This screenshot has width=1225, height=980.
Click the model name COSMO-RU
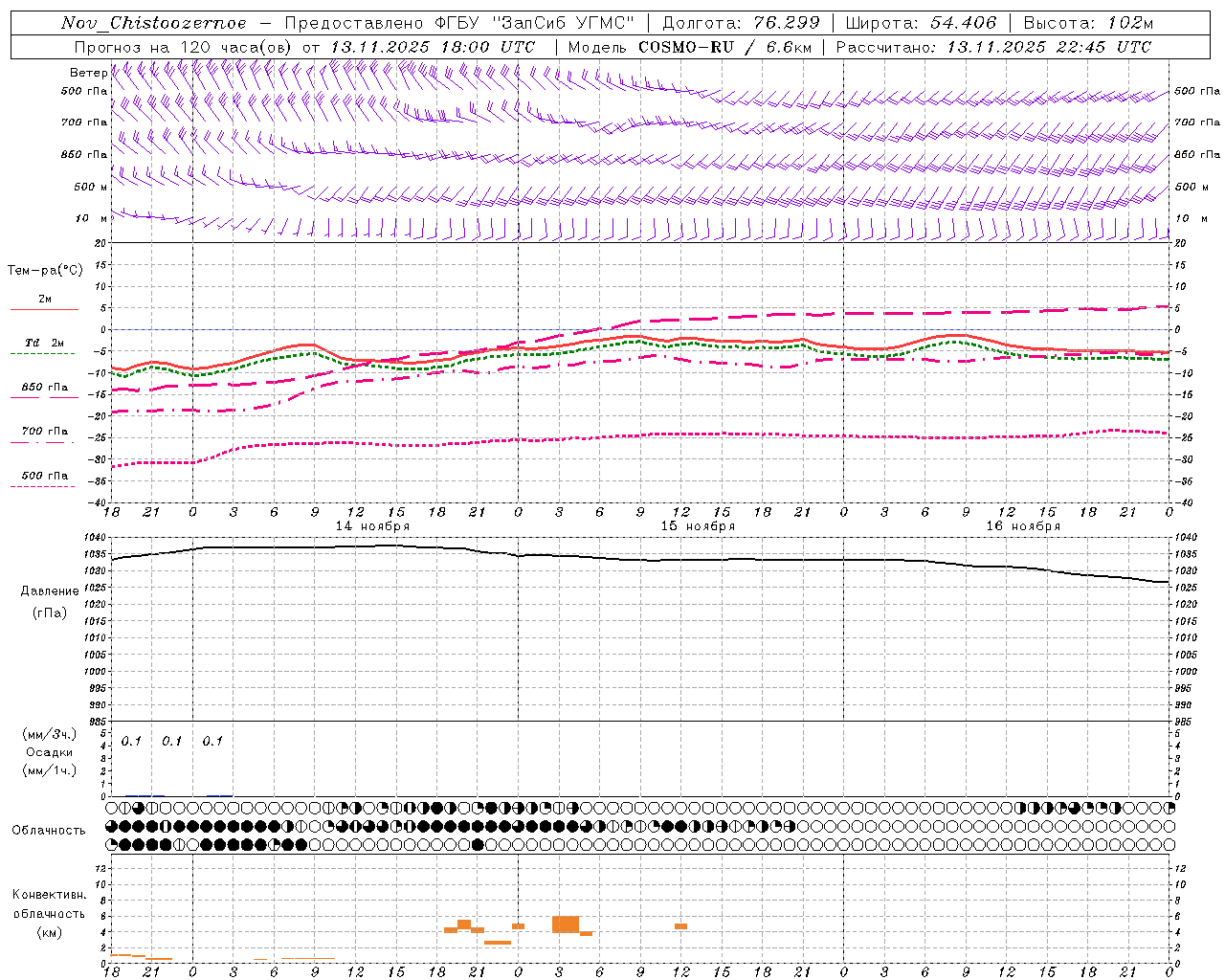[x=685, y=47]
